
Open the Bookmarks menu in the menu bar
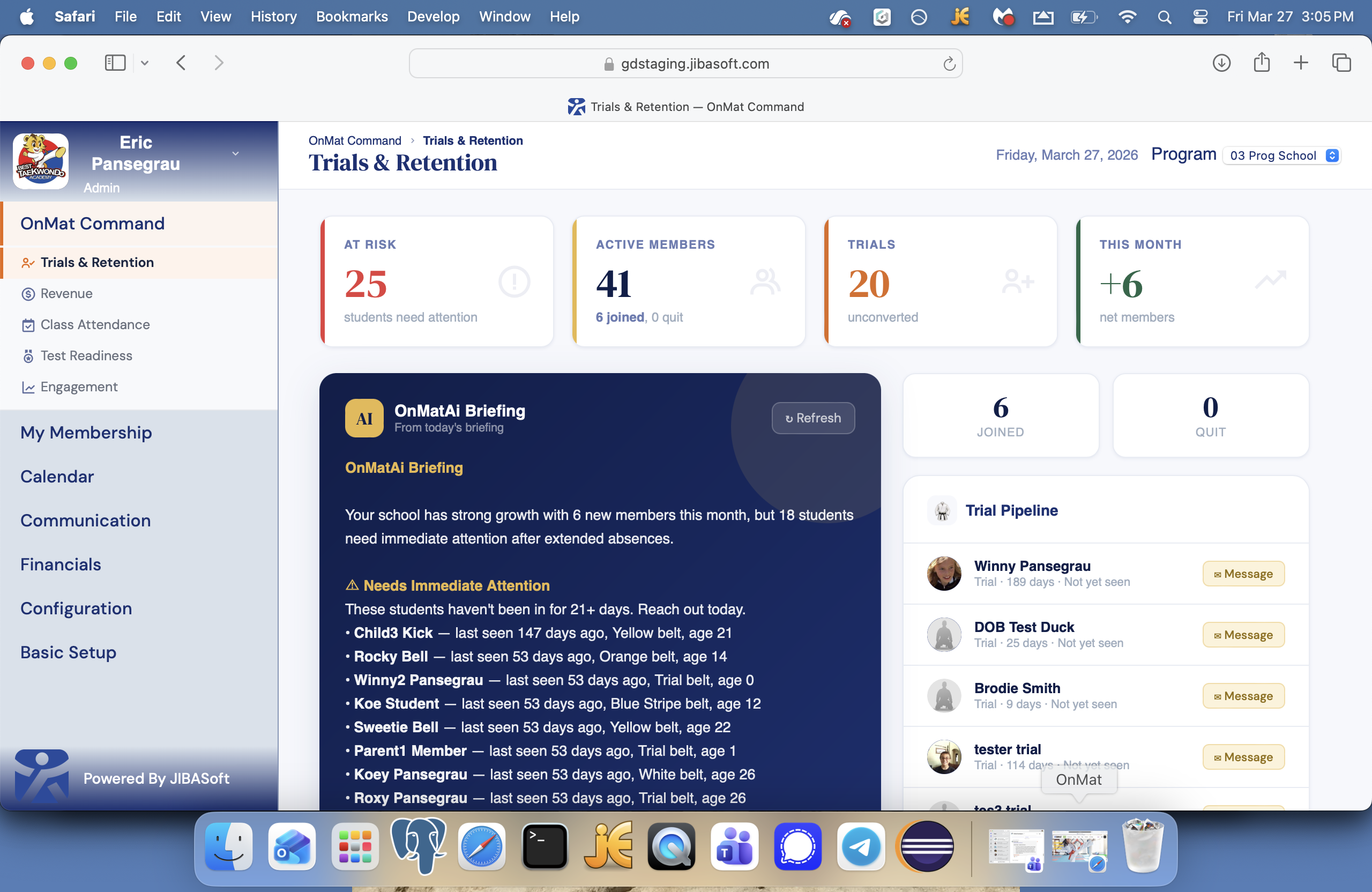pyautogui.click(x=352, y=16)
